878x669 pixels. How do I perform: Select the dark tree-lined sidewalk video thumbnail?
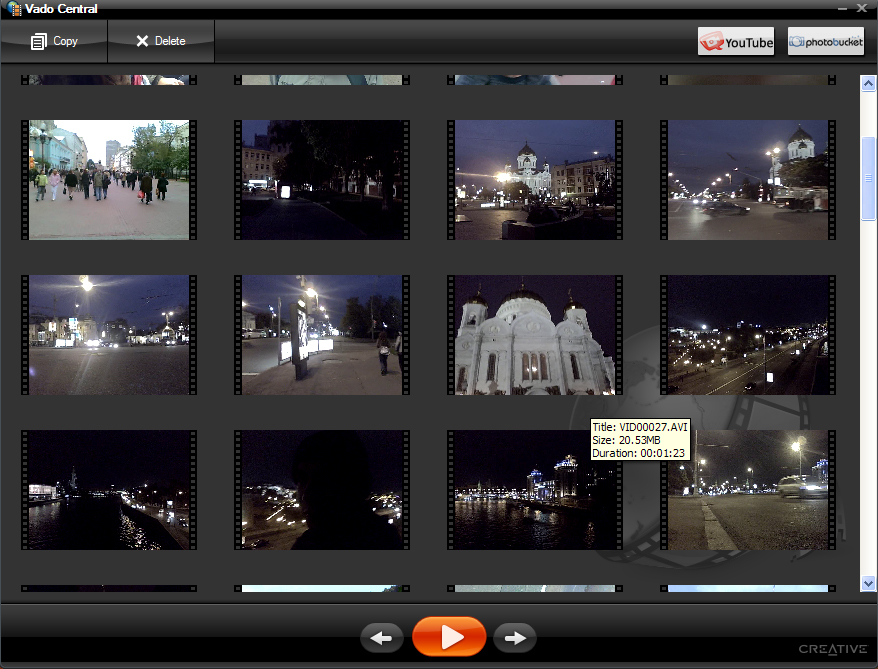[x=322, y=180]
